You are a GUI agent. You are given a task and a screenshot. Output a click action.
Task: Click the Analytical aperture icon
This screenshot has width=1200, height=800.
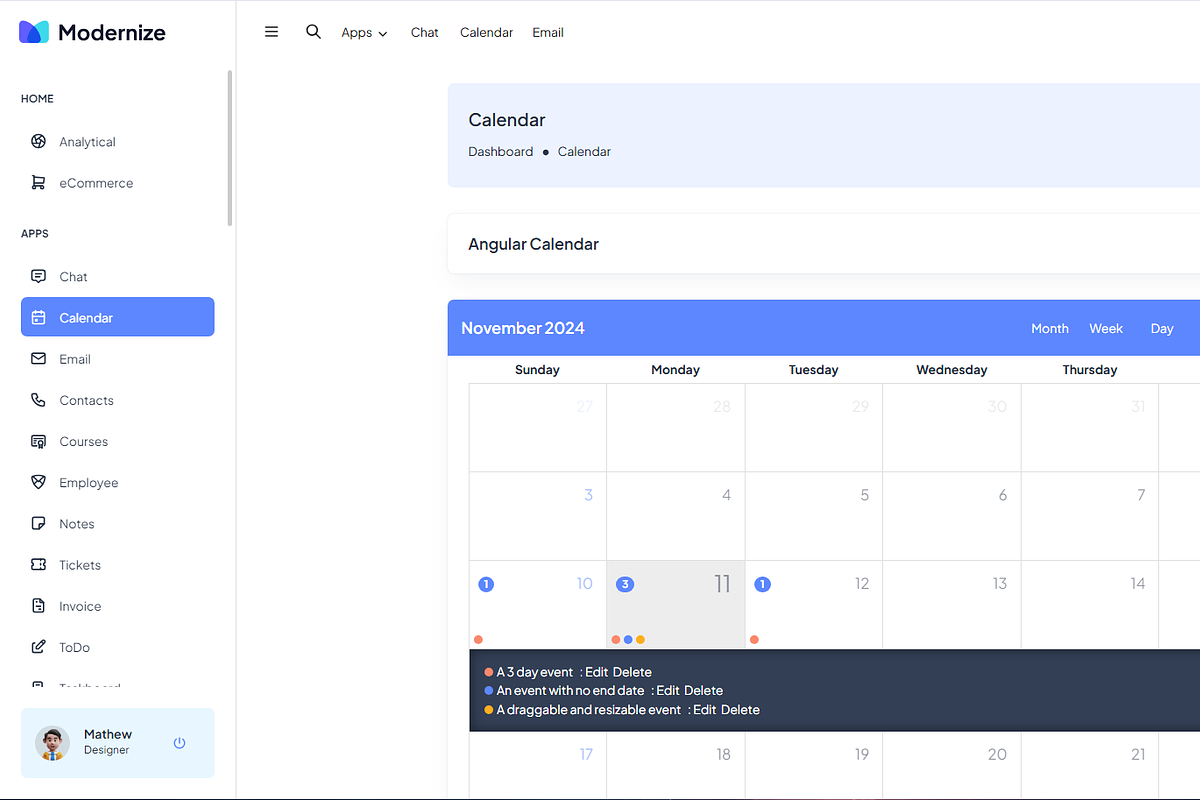click(x=38, y=141)
